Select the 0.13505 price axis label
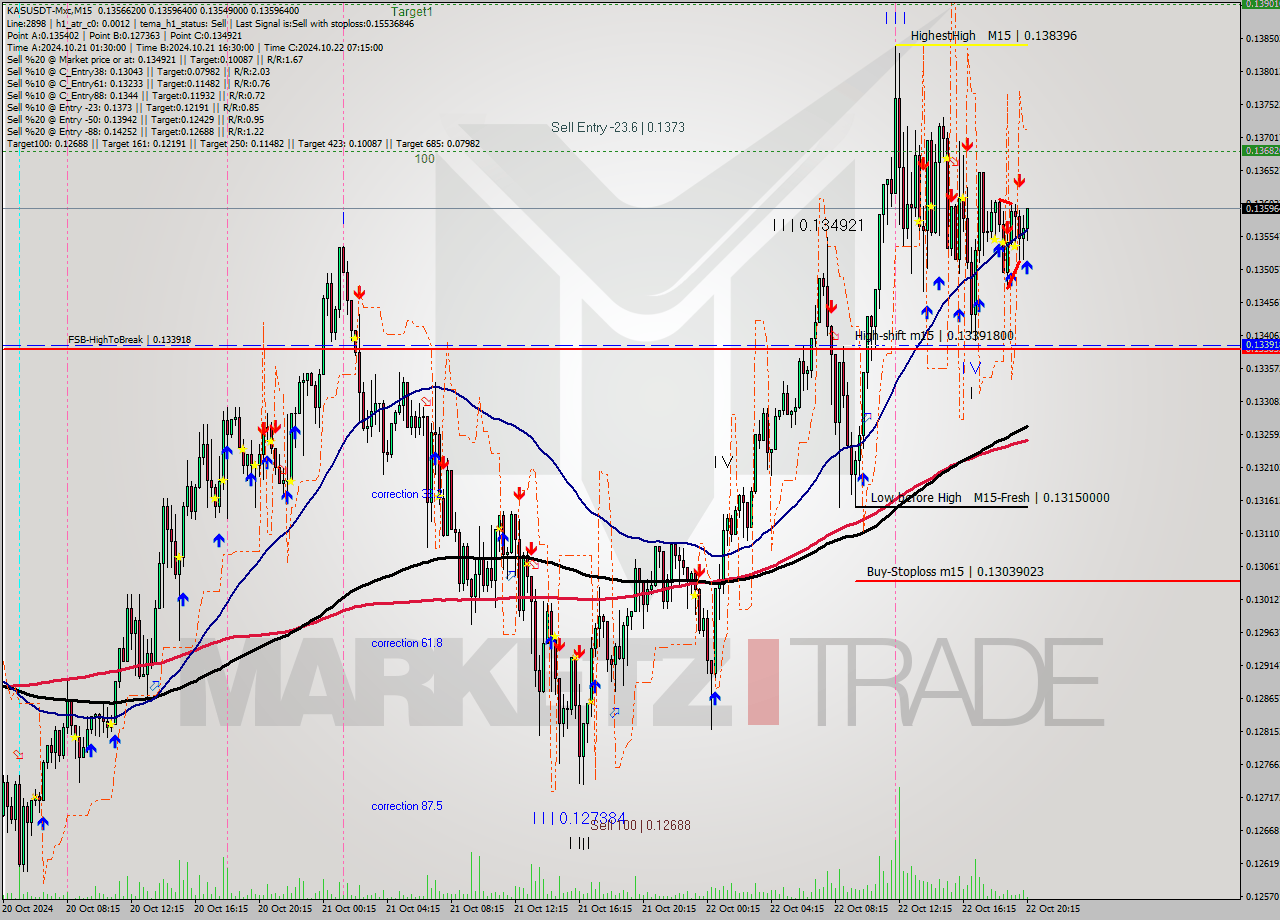The width and height of the screenshot is (1280, 920). click(x=1262, y=270)
